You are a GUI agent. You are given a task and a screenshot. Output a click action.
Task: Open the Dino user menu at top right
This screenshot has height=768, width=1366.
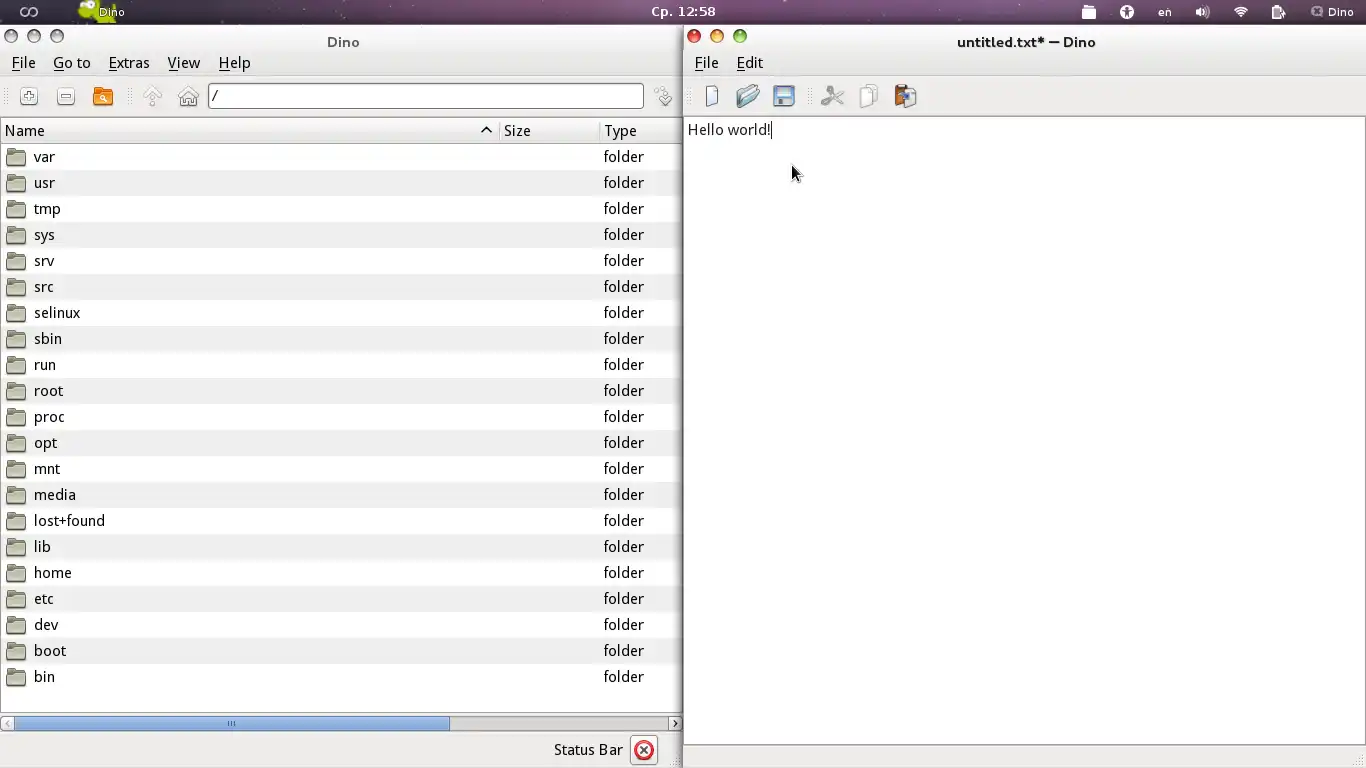tap(1332, 12)
